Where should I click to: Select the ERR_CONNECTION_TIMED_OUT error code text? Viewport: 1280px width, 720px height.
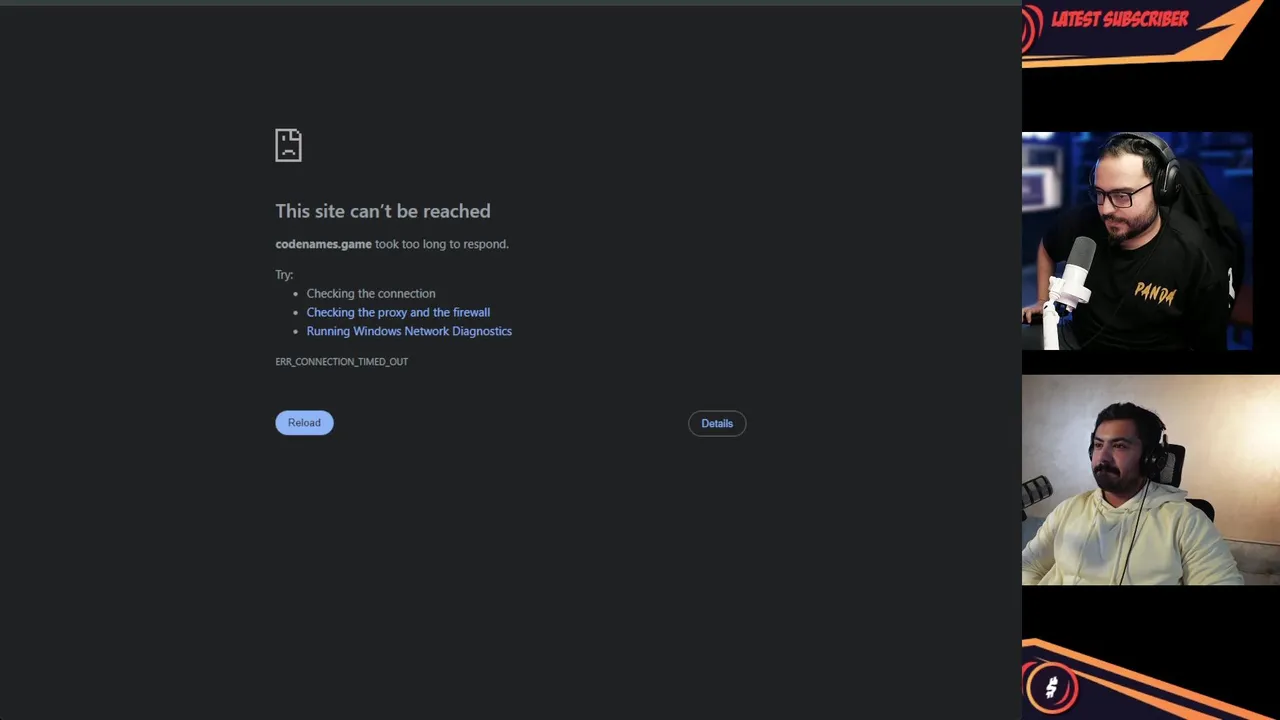click(341, 362)
